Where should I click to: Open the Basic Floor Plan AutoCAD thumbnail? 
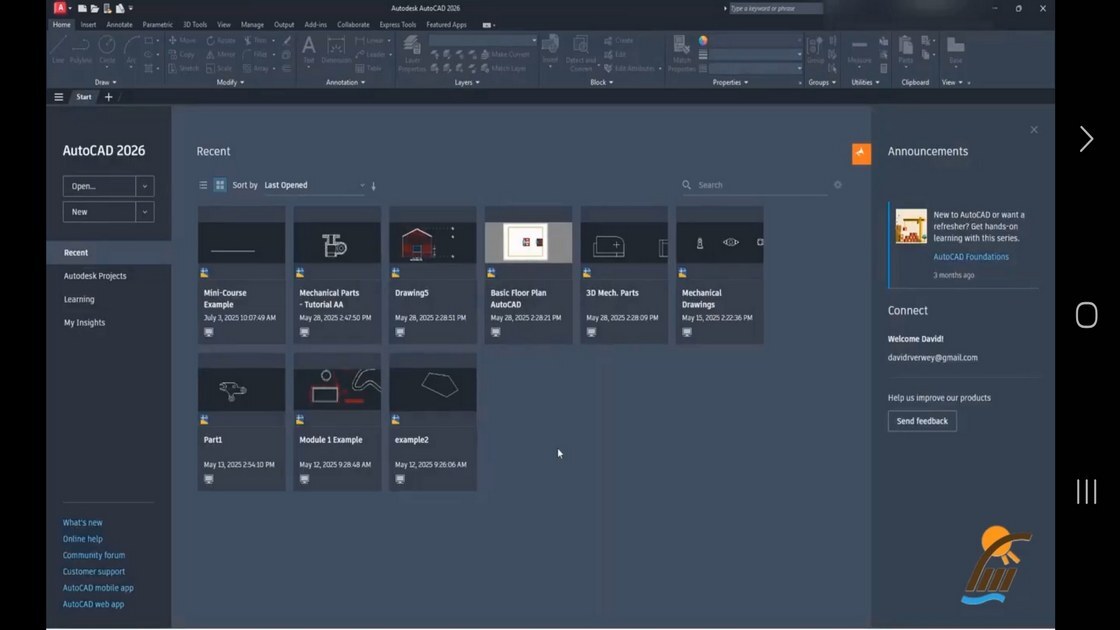click(529, 242)
